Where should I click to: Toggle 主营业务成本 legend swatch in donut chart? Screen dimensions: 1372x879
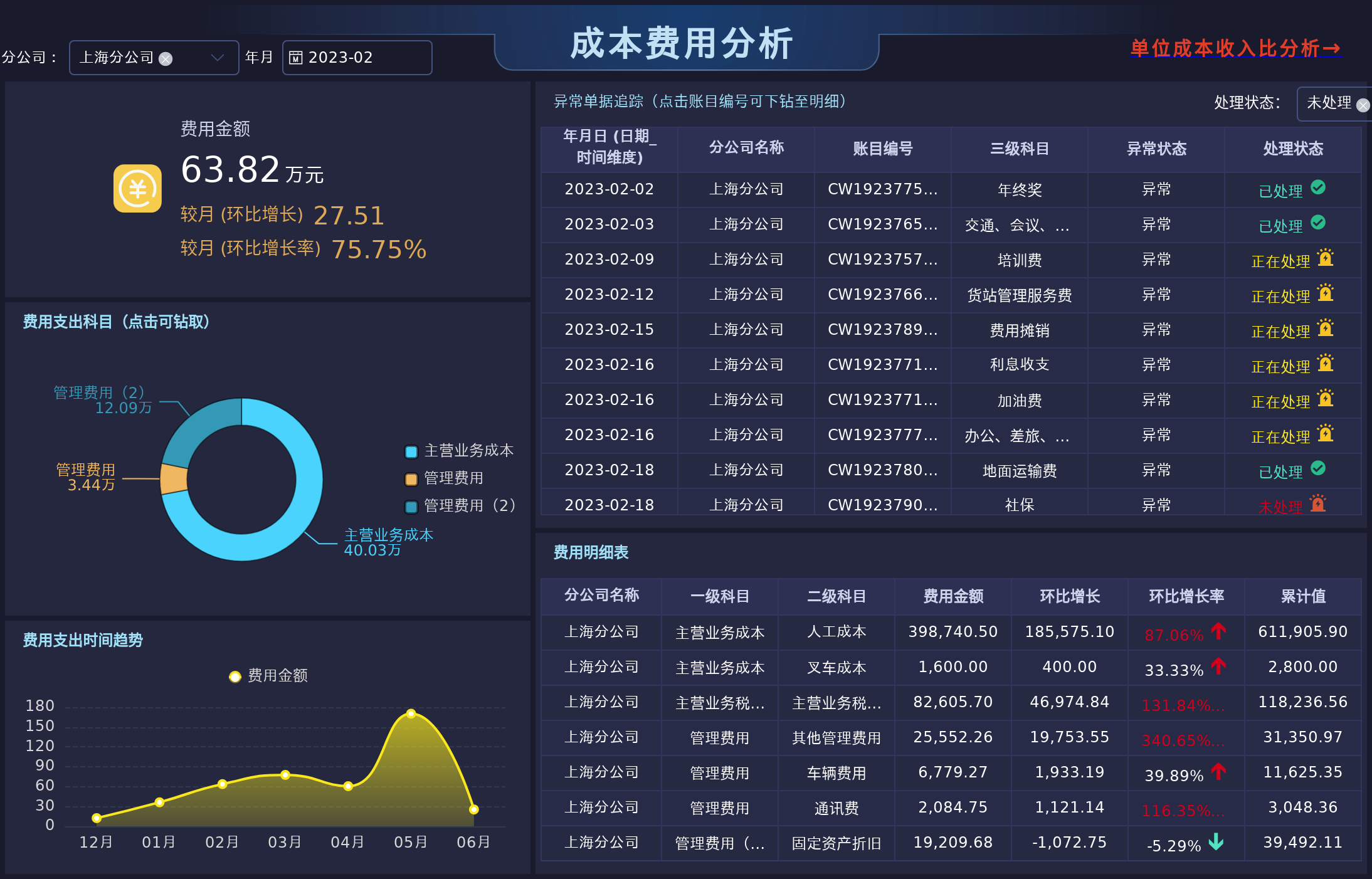411,451
